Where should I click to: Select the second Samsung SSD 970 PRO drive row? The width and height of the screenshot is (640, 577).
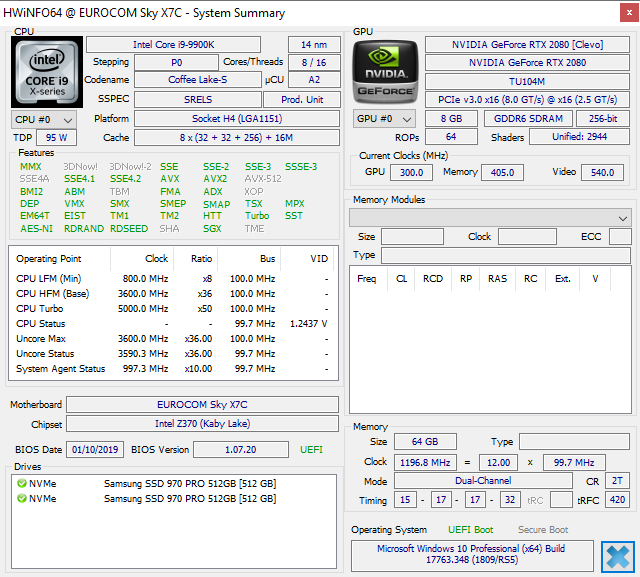coord(173,499)
